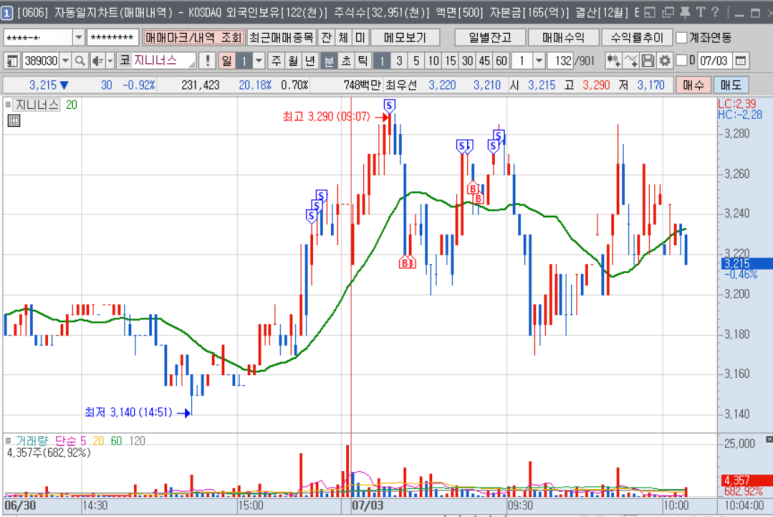The width and height of the screenshot is (773, 517).
Task: Select the 30 minute interval button
Action: [x=467, y=61]
